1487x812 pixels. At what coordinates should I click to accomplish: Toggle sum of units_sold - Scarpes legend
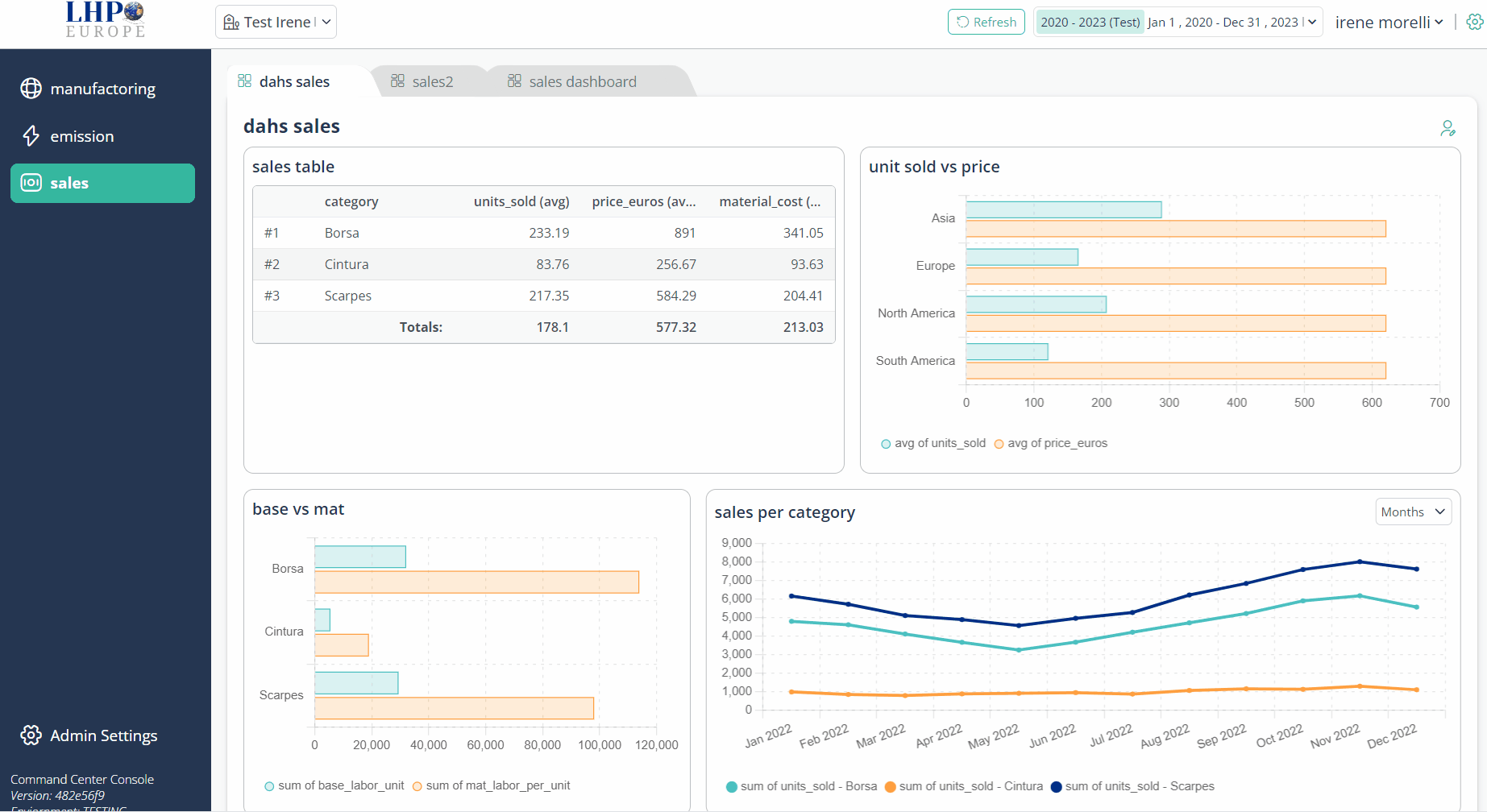click(1133, 786)
